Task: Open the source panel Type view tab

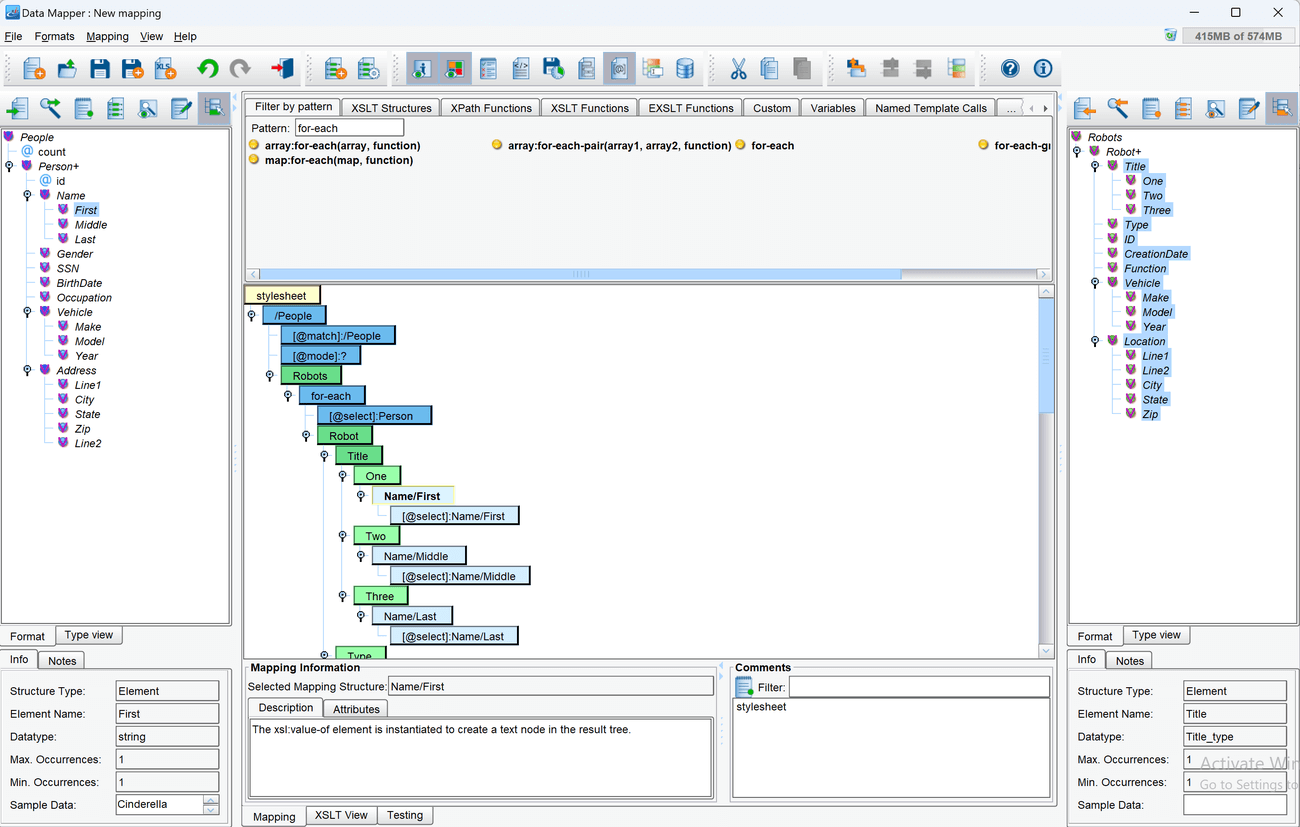Action: point(89,635)
